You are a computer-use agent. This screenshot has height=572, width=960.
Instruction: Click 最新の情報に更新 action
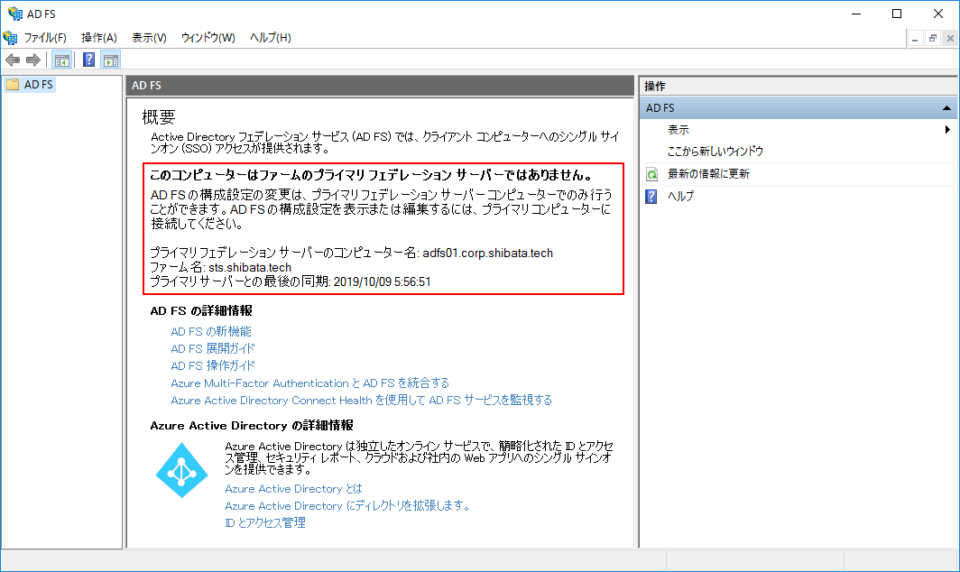708,174
